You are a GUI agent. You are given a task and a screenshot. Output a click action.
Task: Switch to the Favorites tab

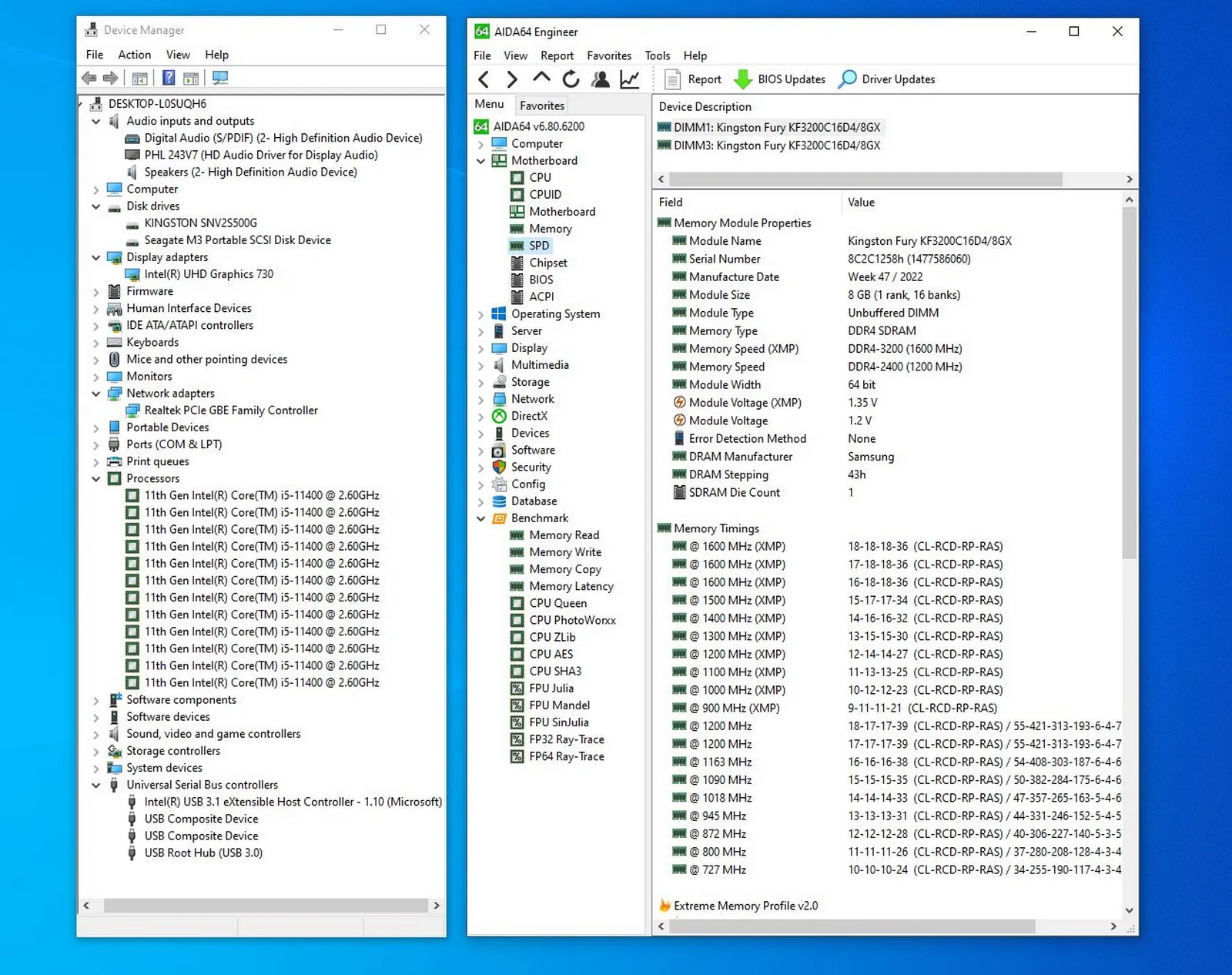(x=541, y=106)
